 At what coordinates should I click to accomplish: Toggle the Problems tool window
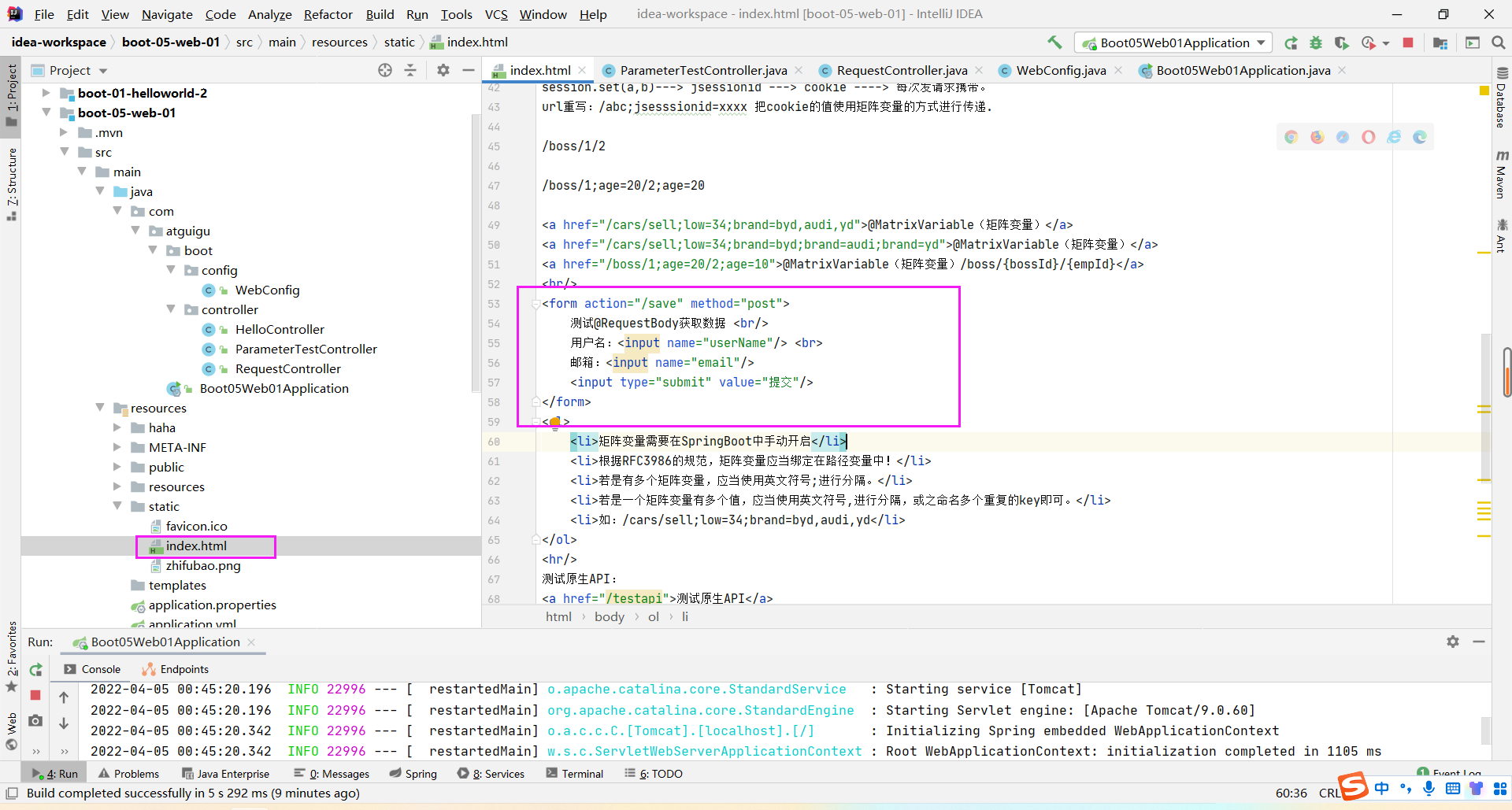(x=129, y=774)
